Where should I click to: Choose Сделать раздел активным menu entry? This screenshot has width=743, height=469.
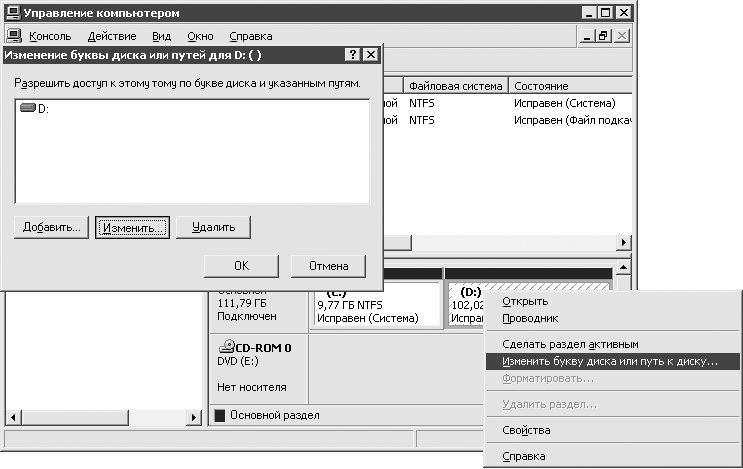tap(570, 344)
